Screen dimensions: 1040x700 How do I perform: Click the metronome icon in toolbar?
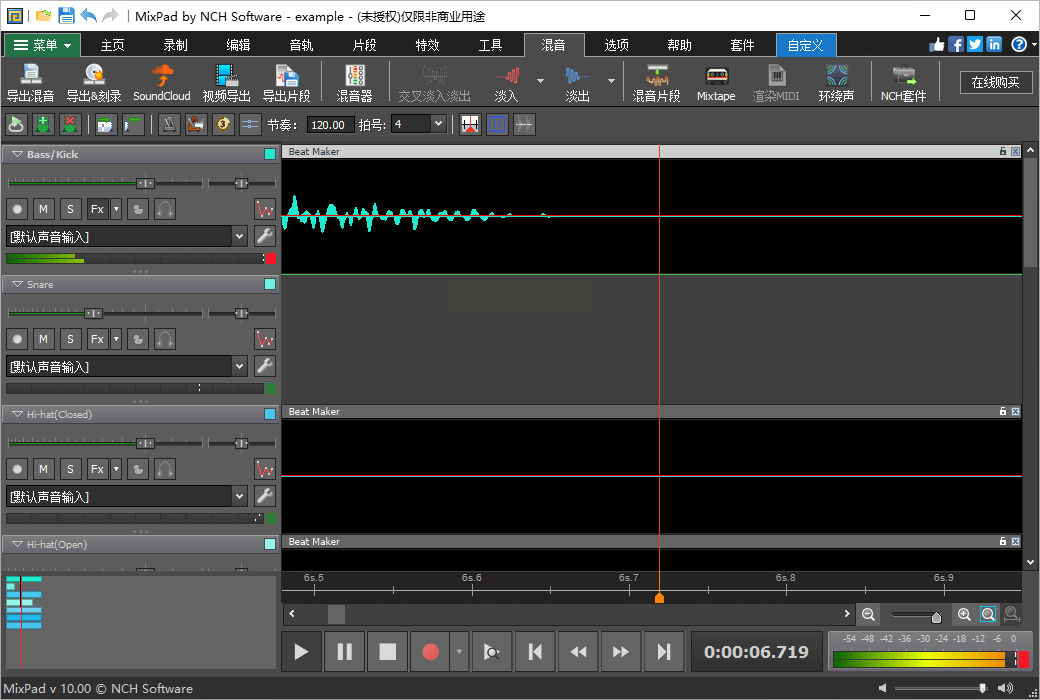[x=169, y=124]
